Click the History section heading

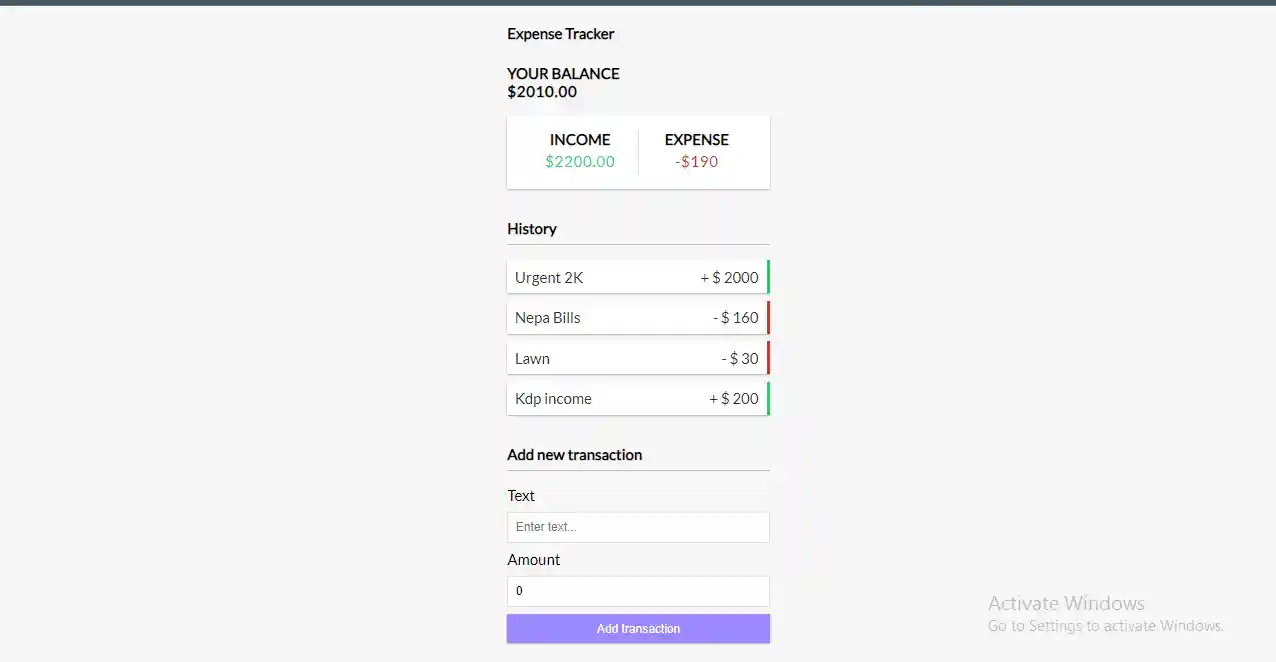pyautogui.click(x=531, y=229)
